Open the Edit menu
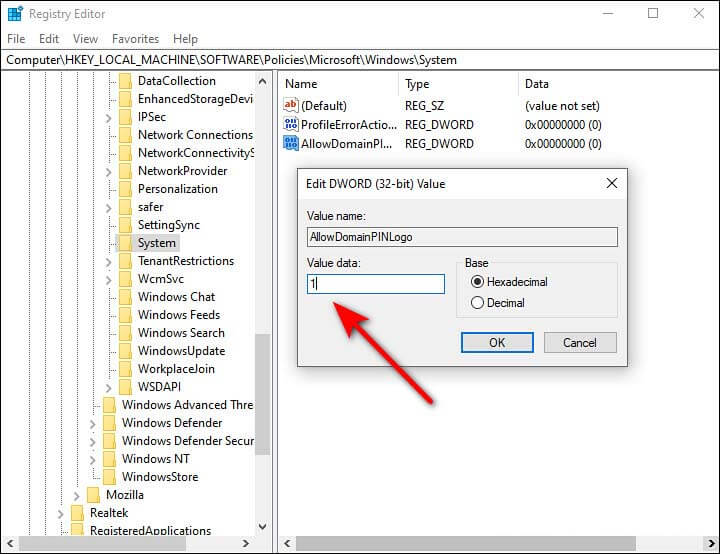Viewport: 720px width, 554px height. pyautogui.click(x=49, y=39)
